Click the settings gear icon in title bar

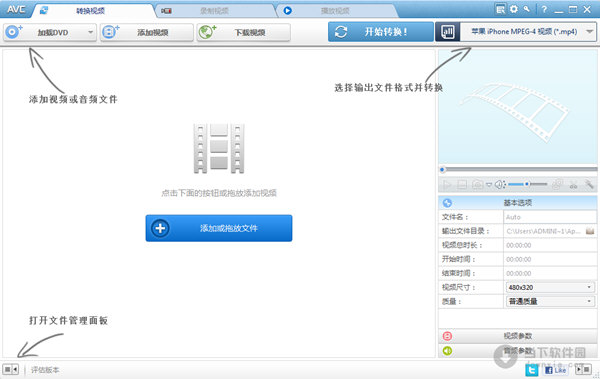[x=514, y=9]
